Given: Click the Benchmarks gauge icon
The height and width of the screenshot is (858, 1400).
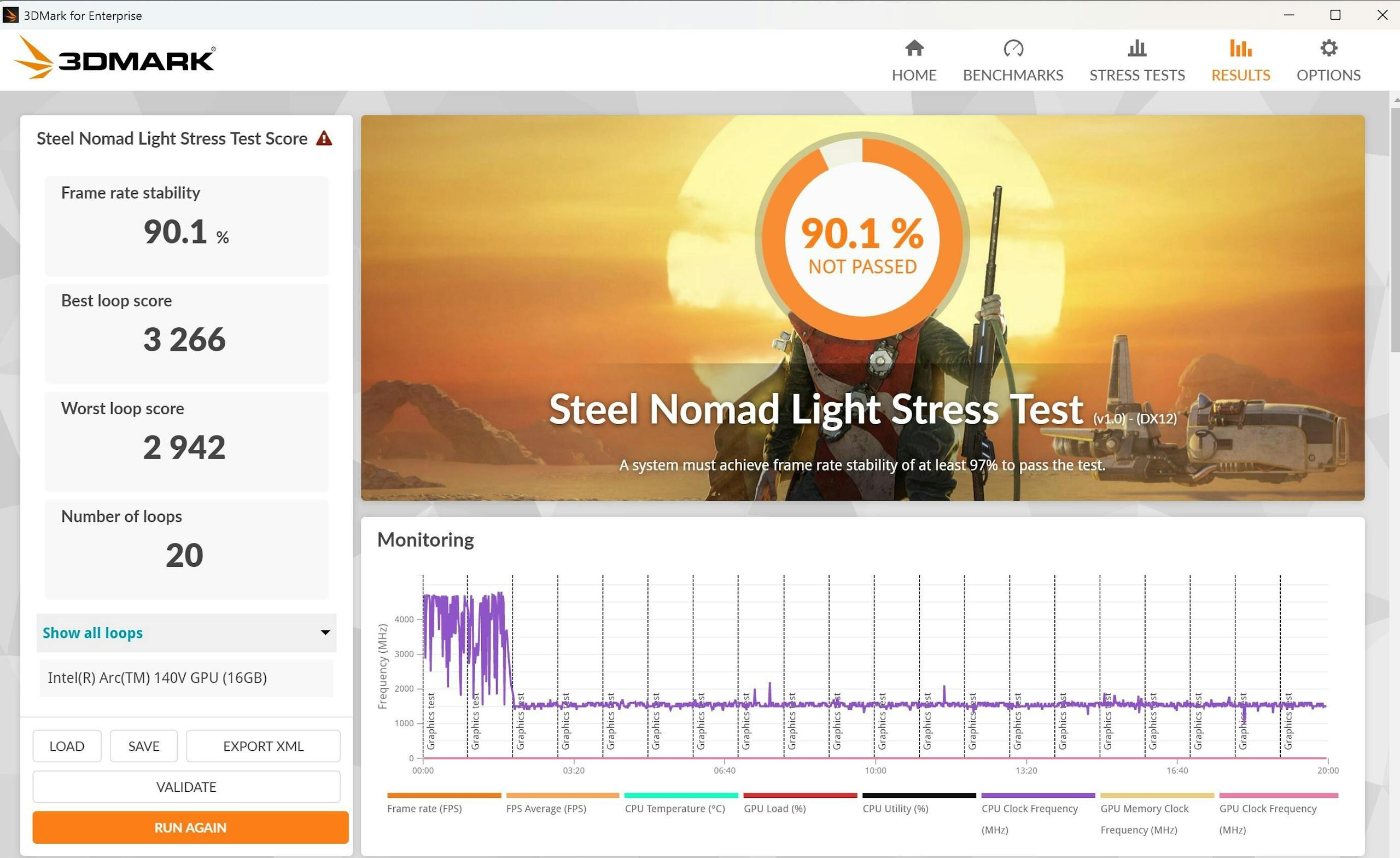Looking at the screenshot, I should [1013, 48].
